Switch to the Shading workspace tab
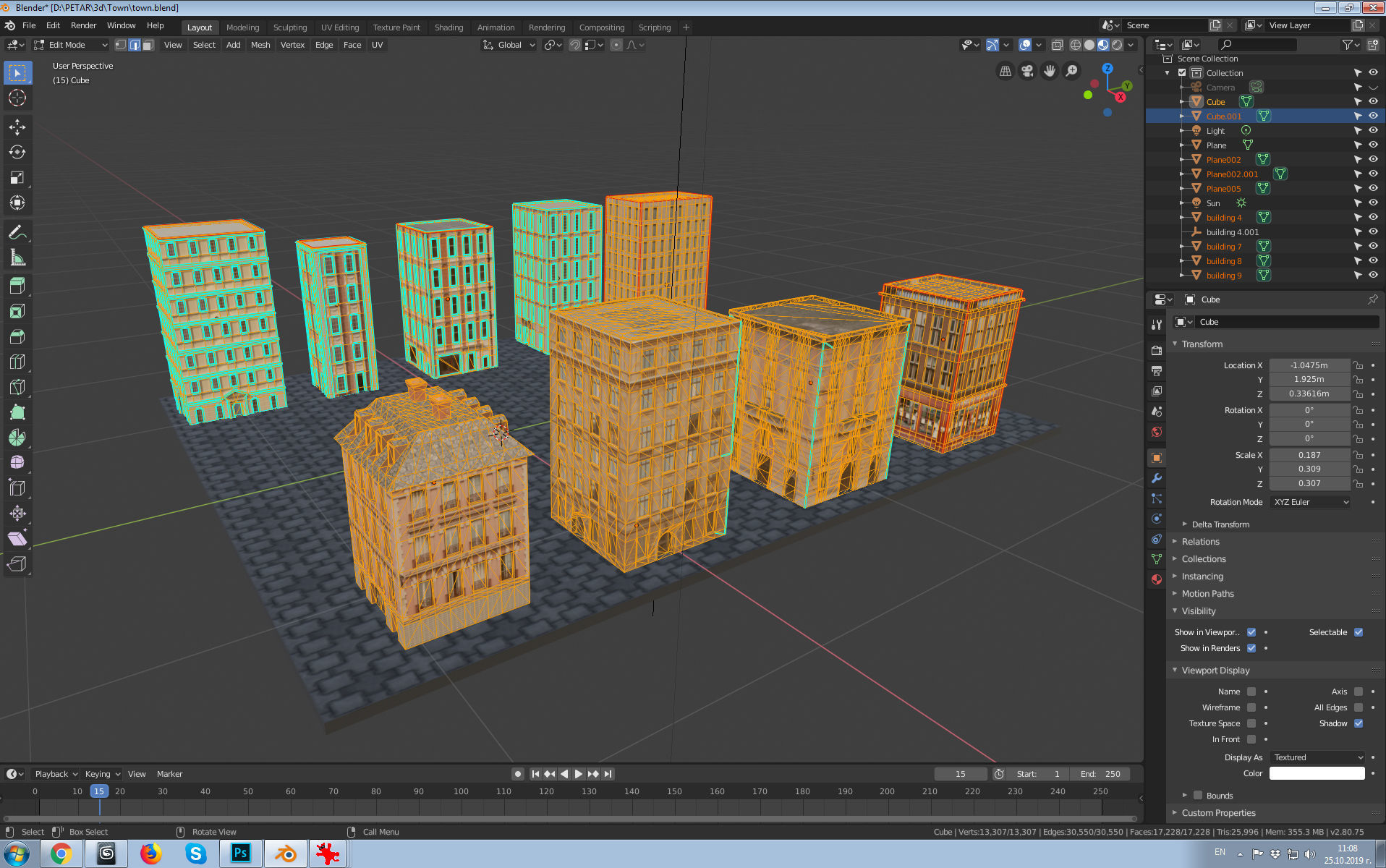Screen dimensions: 1386x868 coord(448,27)
